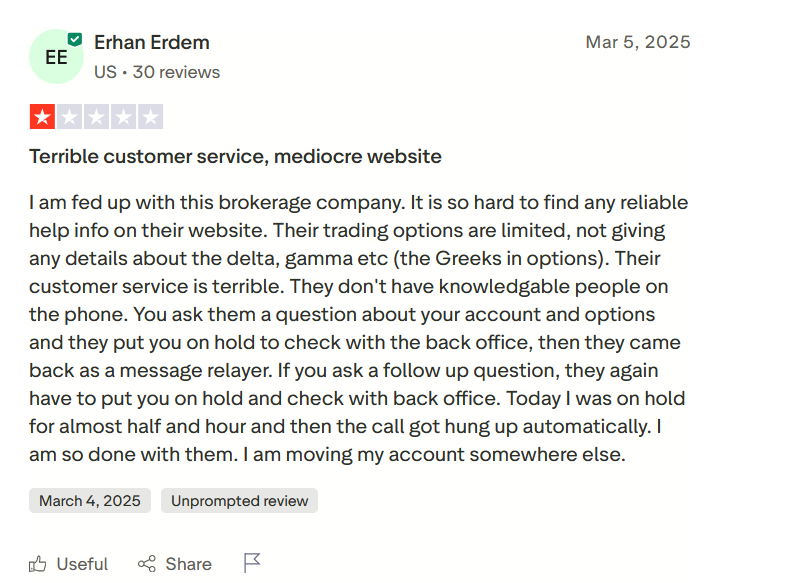Click the "30 reviews" count text
The width and height of the screenshot is (800, 583).
click(176, 72)
